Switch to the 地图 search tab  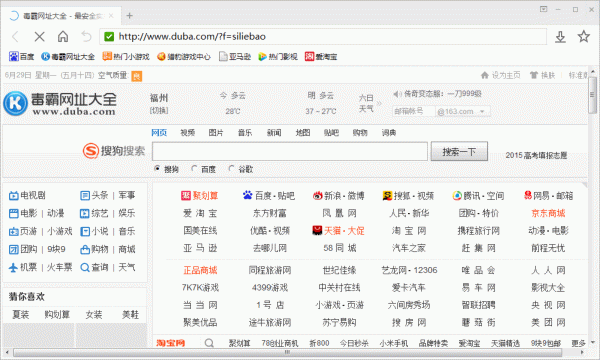coord(303,133)
